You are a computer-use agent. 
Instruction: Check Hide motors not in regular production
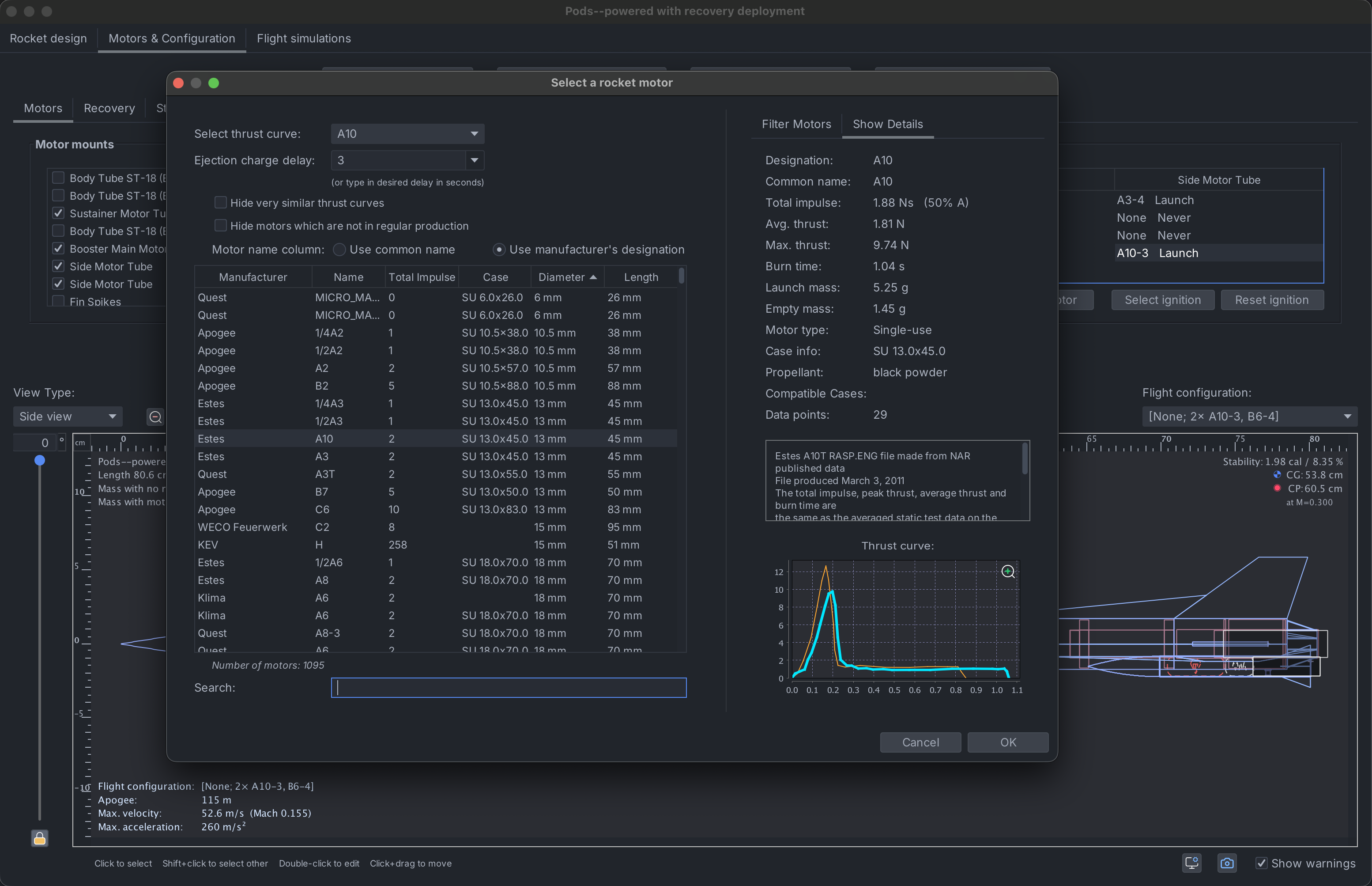coord(221,225)
